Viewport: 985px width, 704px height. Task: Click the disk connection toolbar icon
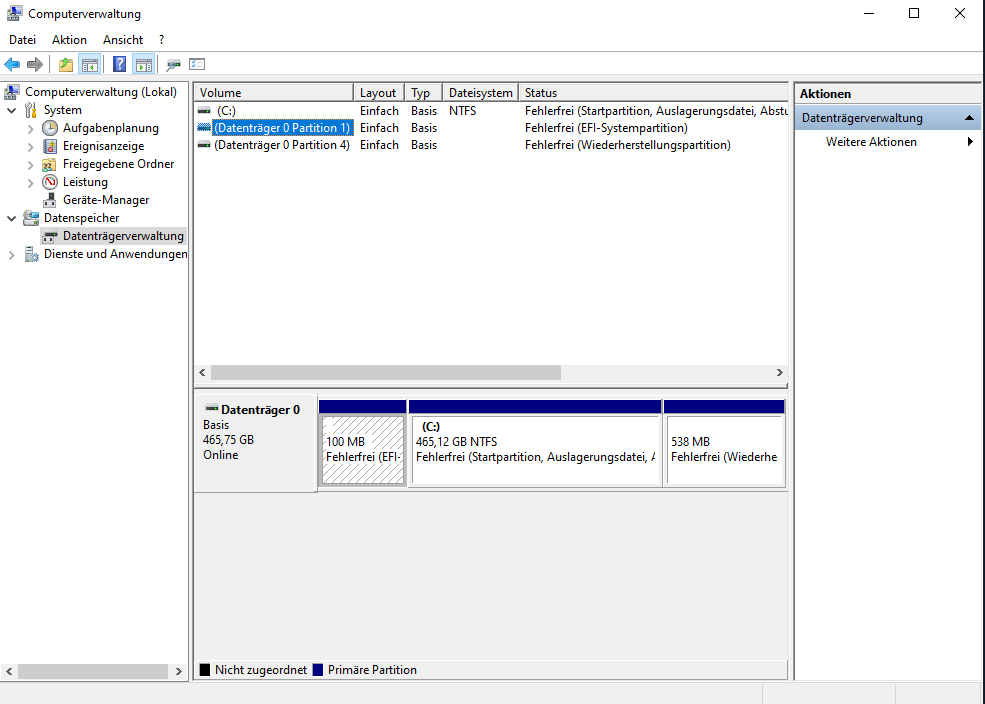coord(173,64)
